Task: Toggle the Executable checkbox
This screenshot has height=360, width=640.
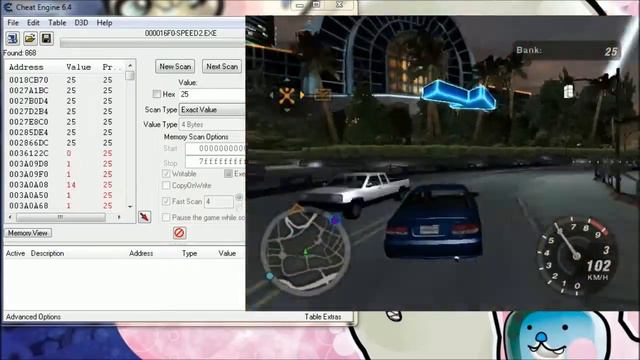Action: 229,173
